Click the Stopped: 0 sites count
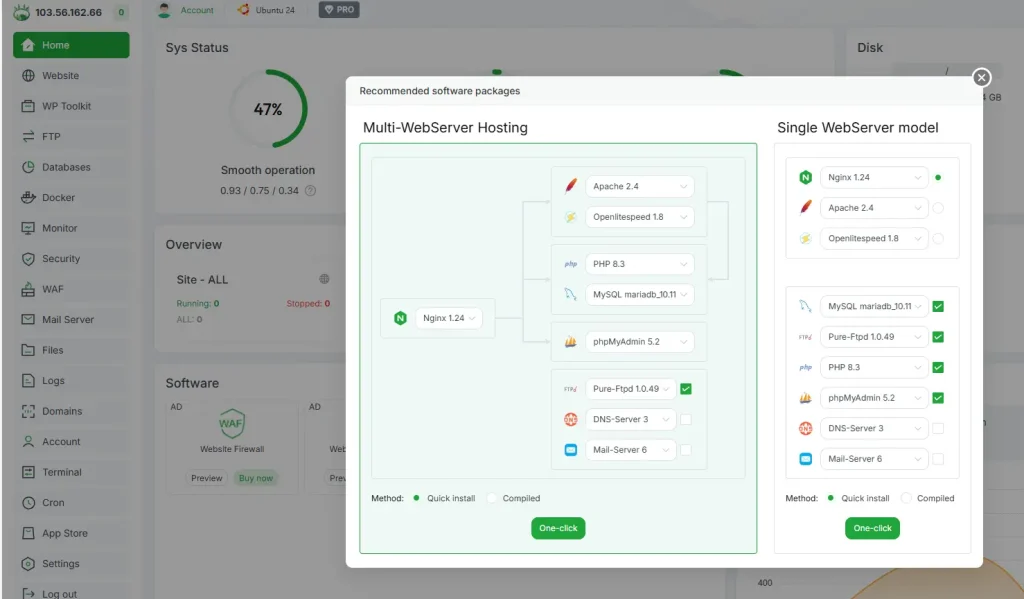The height and width of the screenshot is (599, 1024). [308, 304]
